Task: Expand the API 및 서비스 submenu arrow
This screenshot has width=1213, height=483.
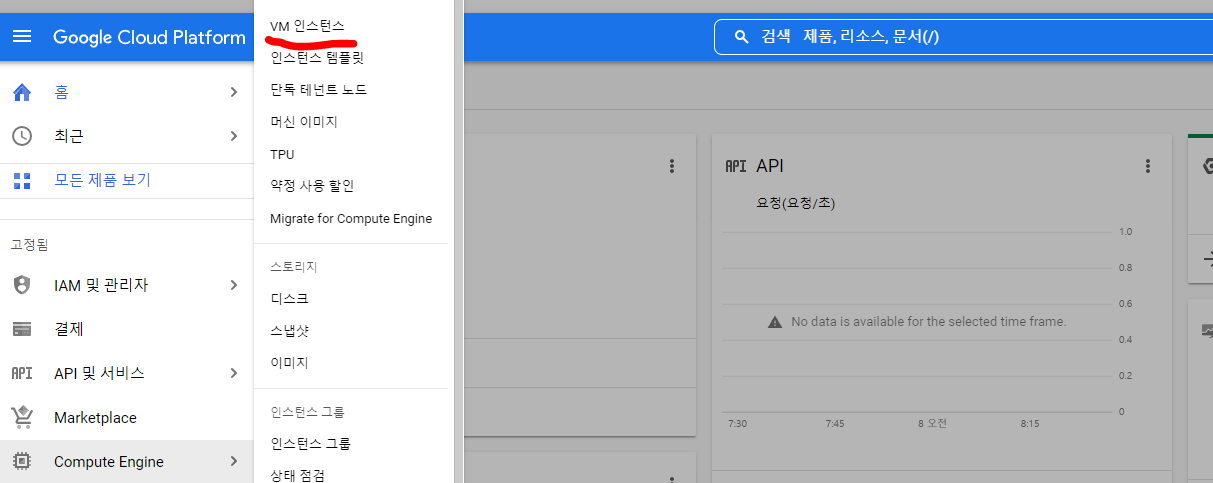Action: click(x=234, y=373)
